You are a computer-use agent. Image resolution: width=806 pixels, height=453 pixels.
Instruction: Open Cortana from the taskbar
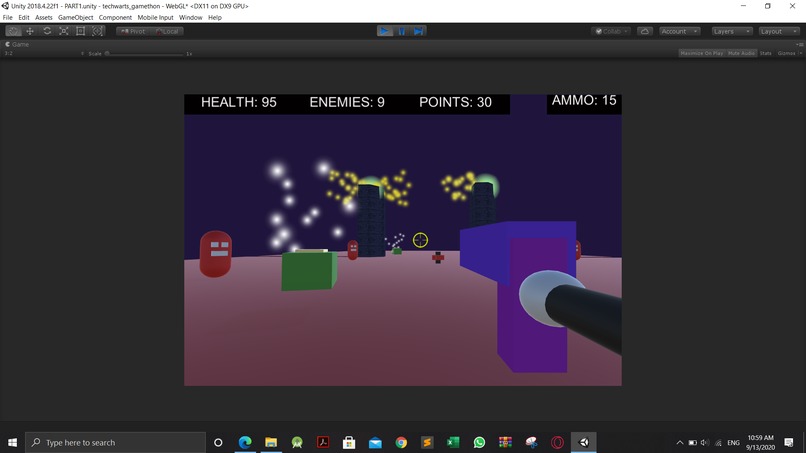tap(218, 442)
